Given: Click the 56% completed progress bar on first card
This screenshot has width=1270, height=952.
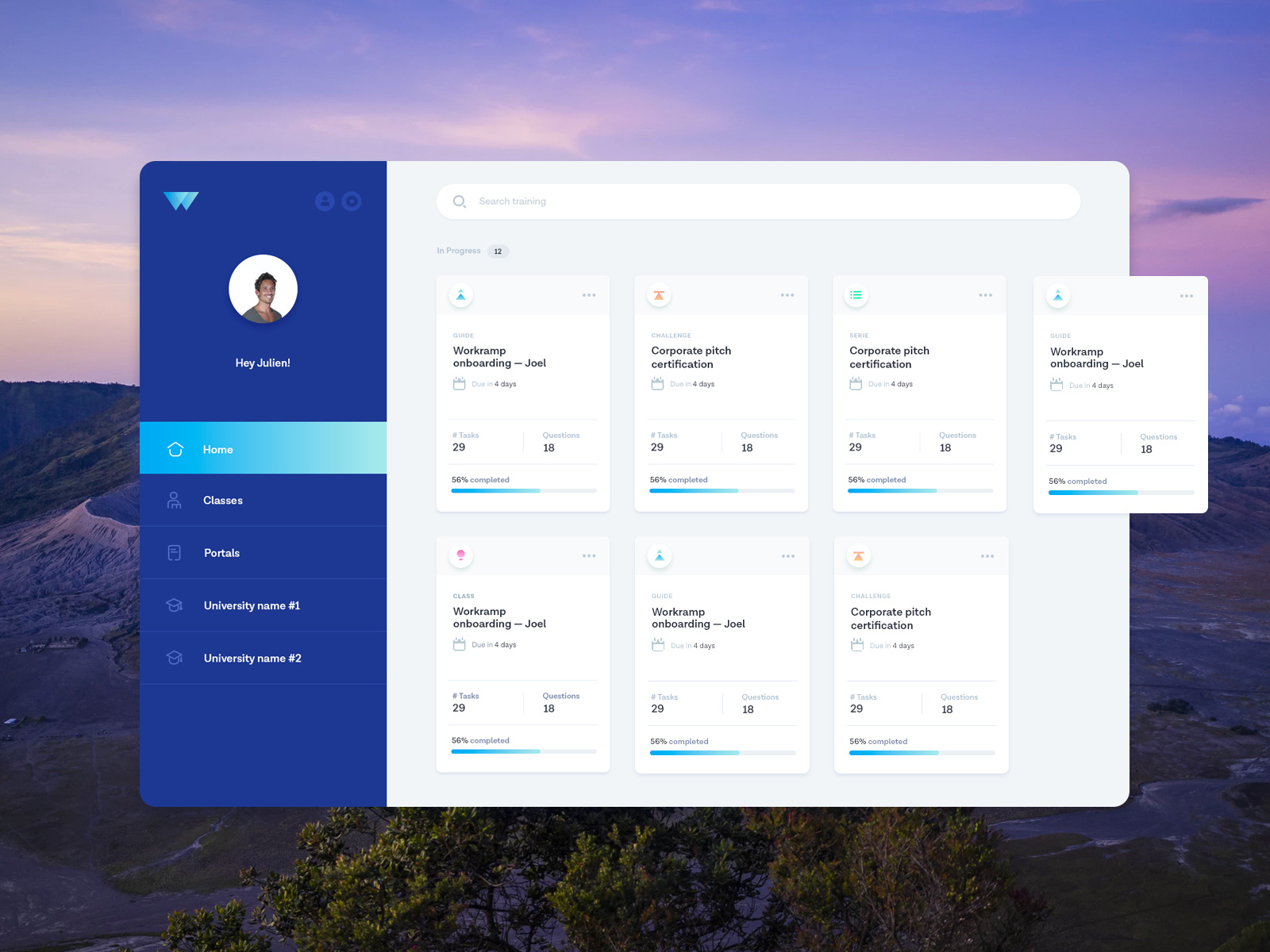Looking at the screenshot, I should coord(522,490).
